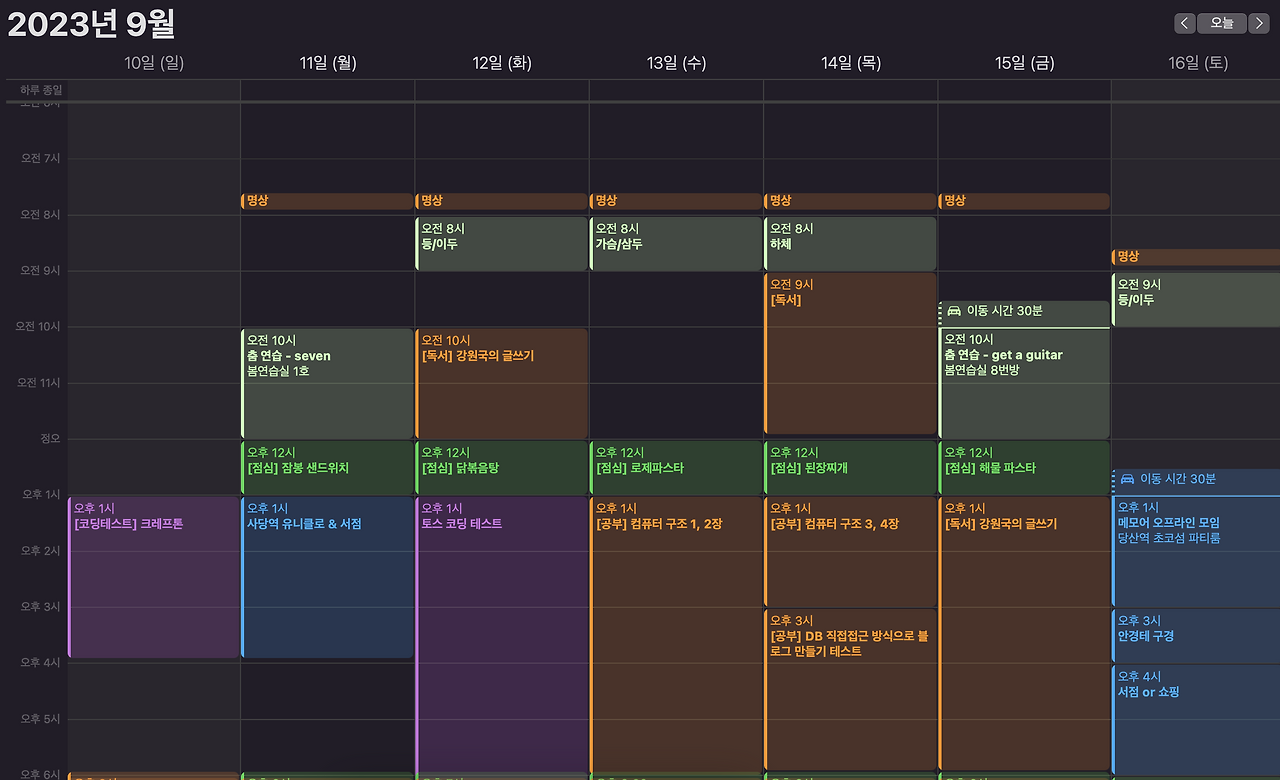The width and height of the screenshot is (1280, 780).
Task: Click the car icon on Saturday's travel time event
Action: tap(1129, 479)
